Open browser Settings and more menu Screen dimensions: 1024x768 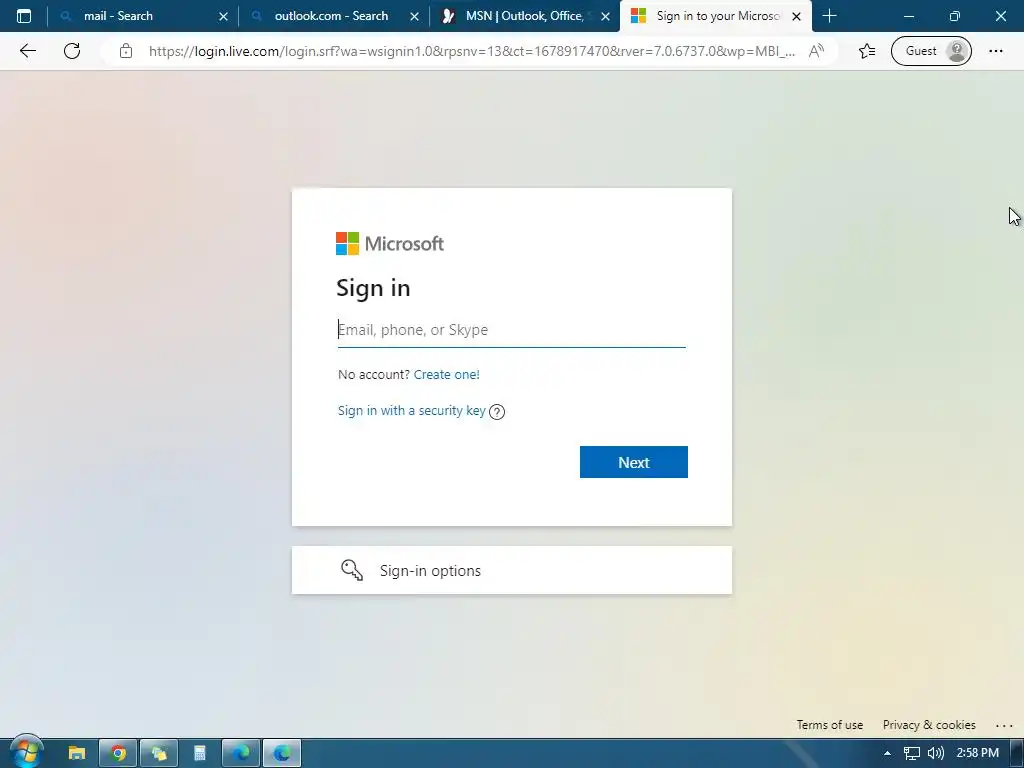coord(995,51)
